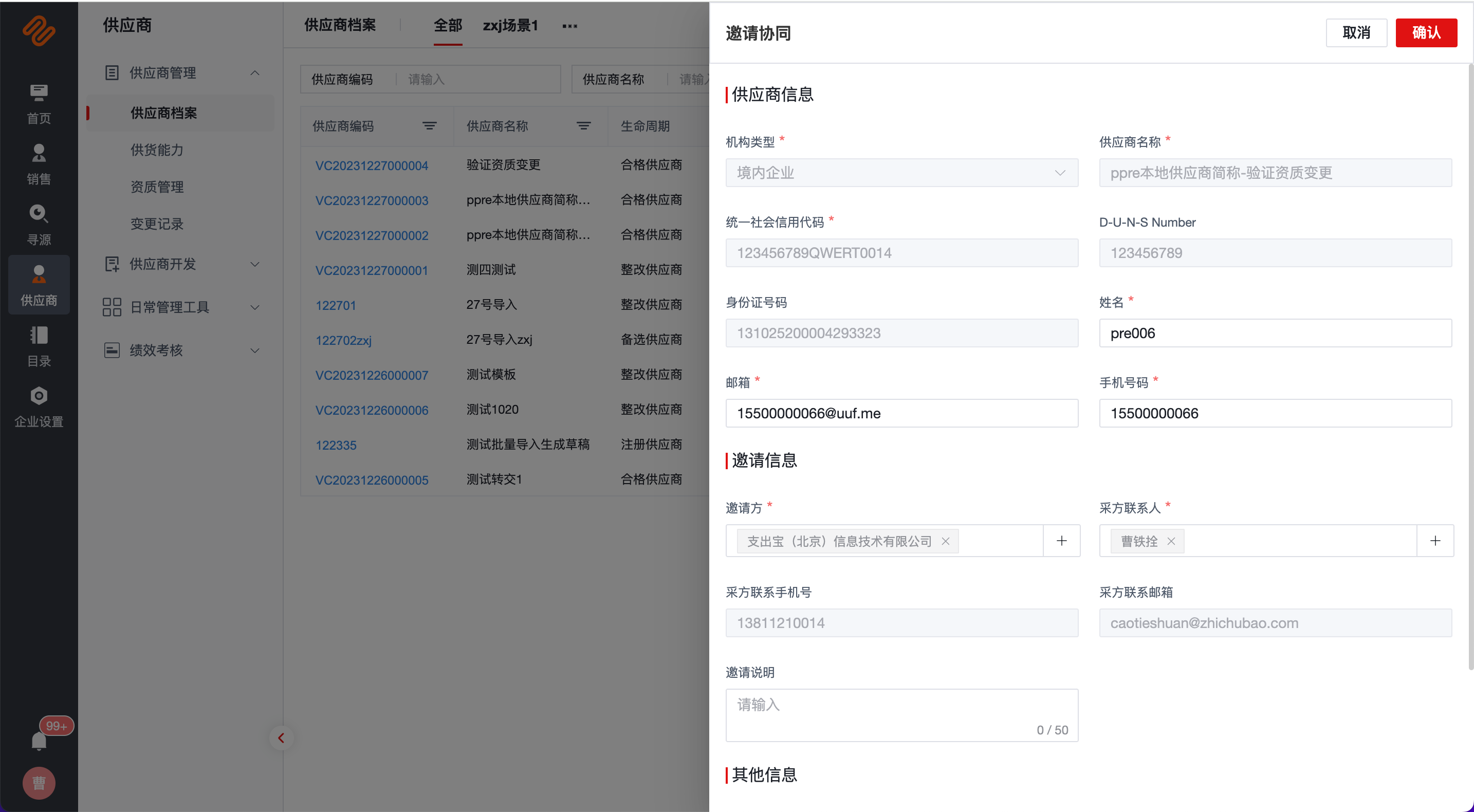
Task: Open supplier link 122702zxj
Action: [343, 340]
